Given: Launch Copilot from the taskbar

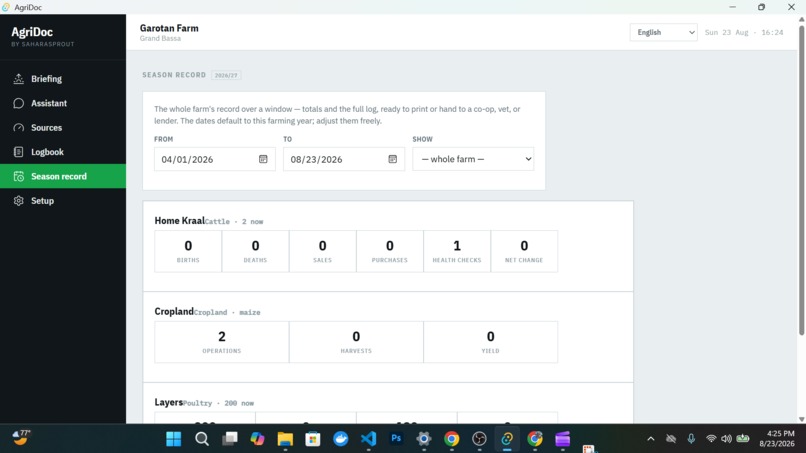Looking at the screenshot, I should coord(258,439).
